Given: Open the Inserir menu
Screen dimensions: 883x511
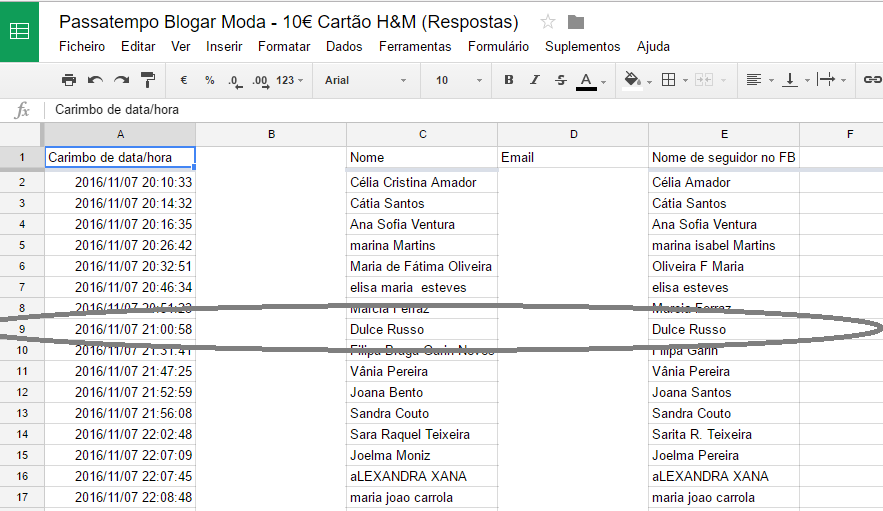Looking at the screenshot, I should point(224,47).
